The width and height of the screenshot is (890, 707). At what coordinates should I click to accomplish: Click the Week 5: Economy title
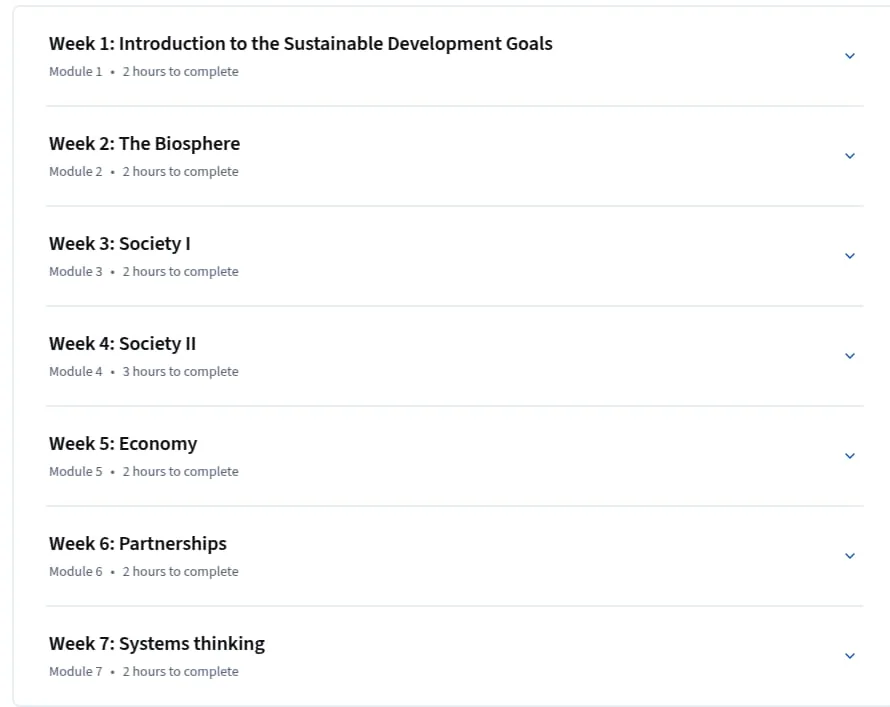(x=123, y=444)
